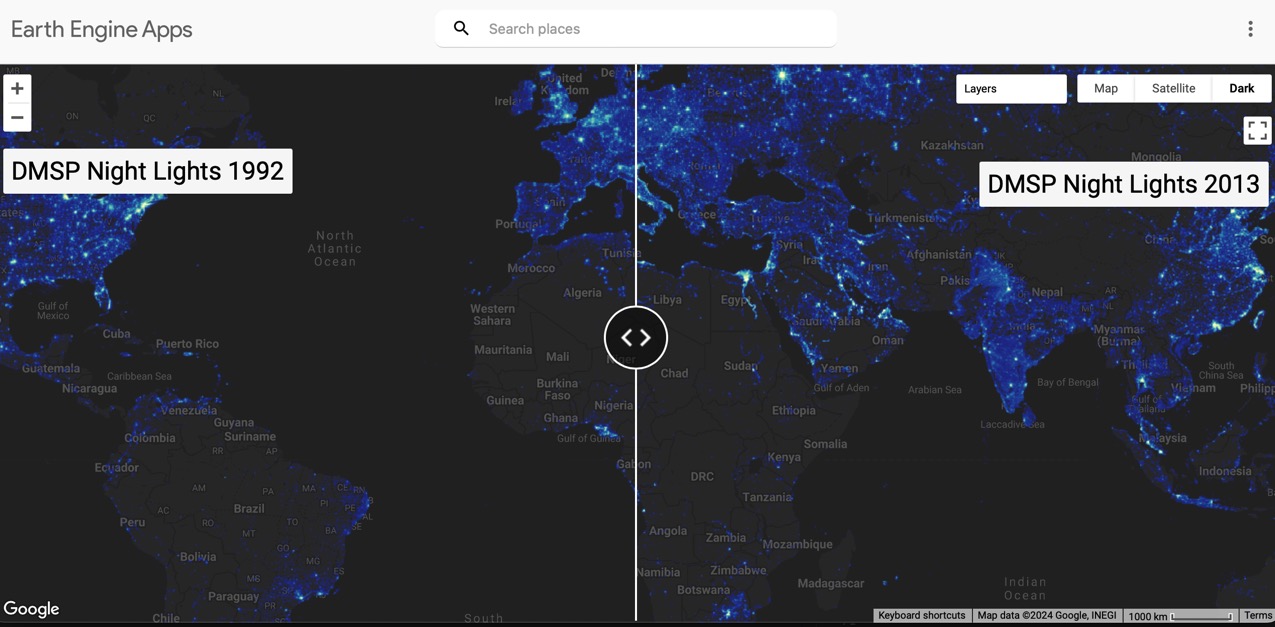Click the split-view swipe arrows handle
This screenshot has height=627, width=1275.
click(x=635, y=337)
